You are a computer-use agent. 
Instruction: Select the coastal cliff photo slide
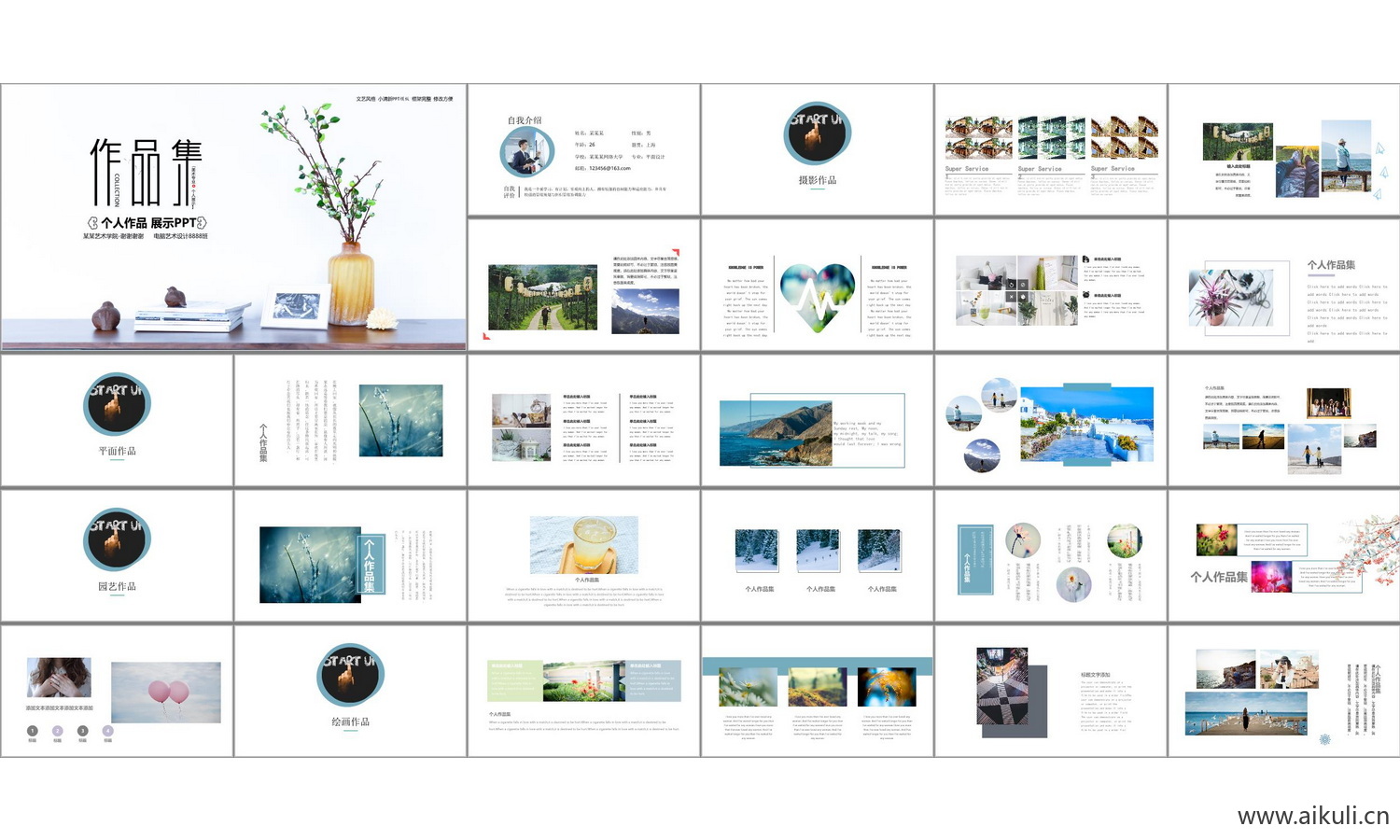(x=817, y=420)
